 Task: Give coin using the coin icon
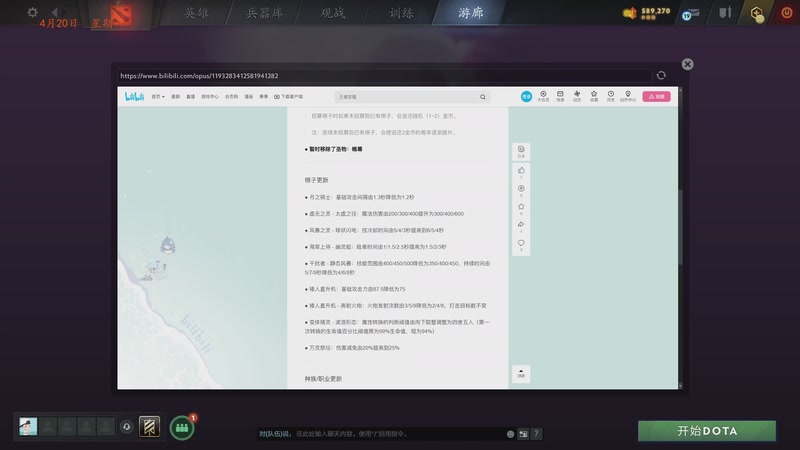click(521, 189)
